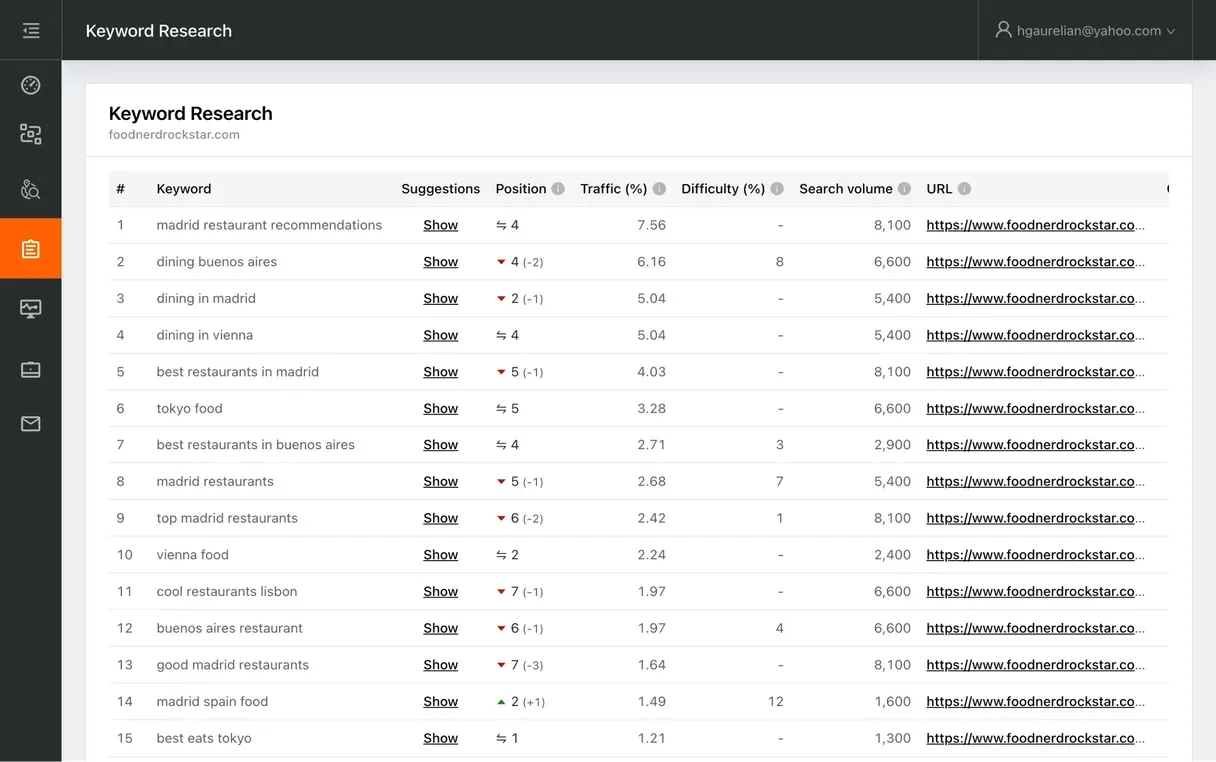Click the Search volume info icon
Viewport: 1216px width, 762px height.
pos(904,188)
